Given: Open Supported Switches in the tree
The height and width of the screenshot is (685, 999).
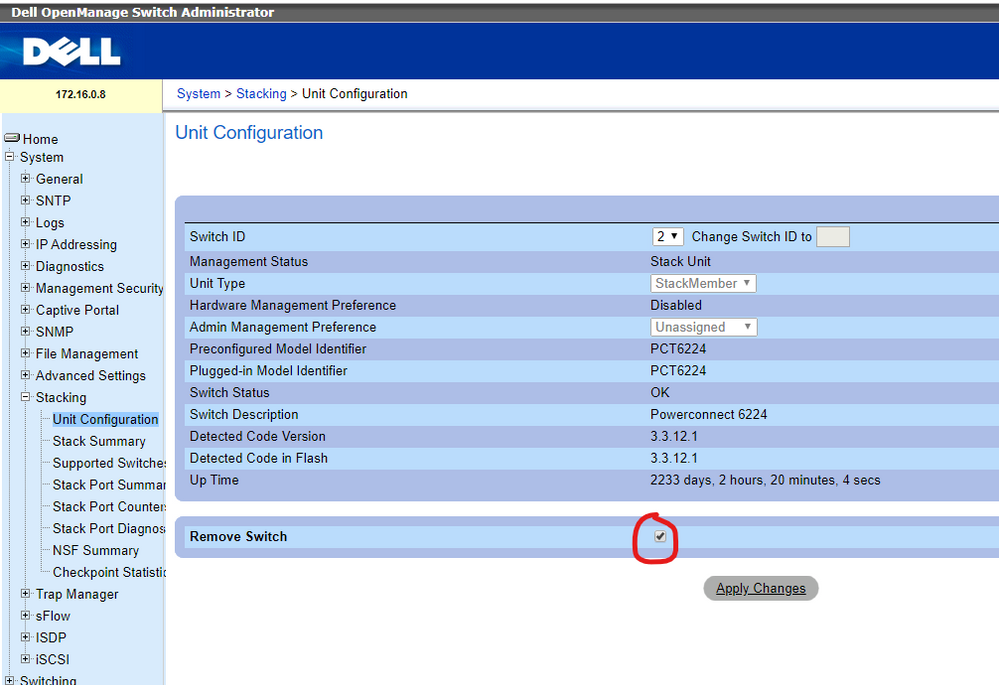Looking at the screenshot, I should (x=109, y=463).
